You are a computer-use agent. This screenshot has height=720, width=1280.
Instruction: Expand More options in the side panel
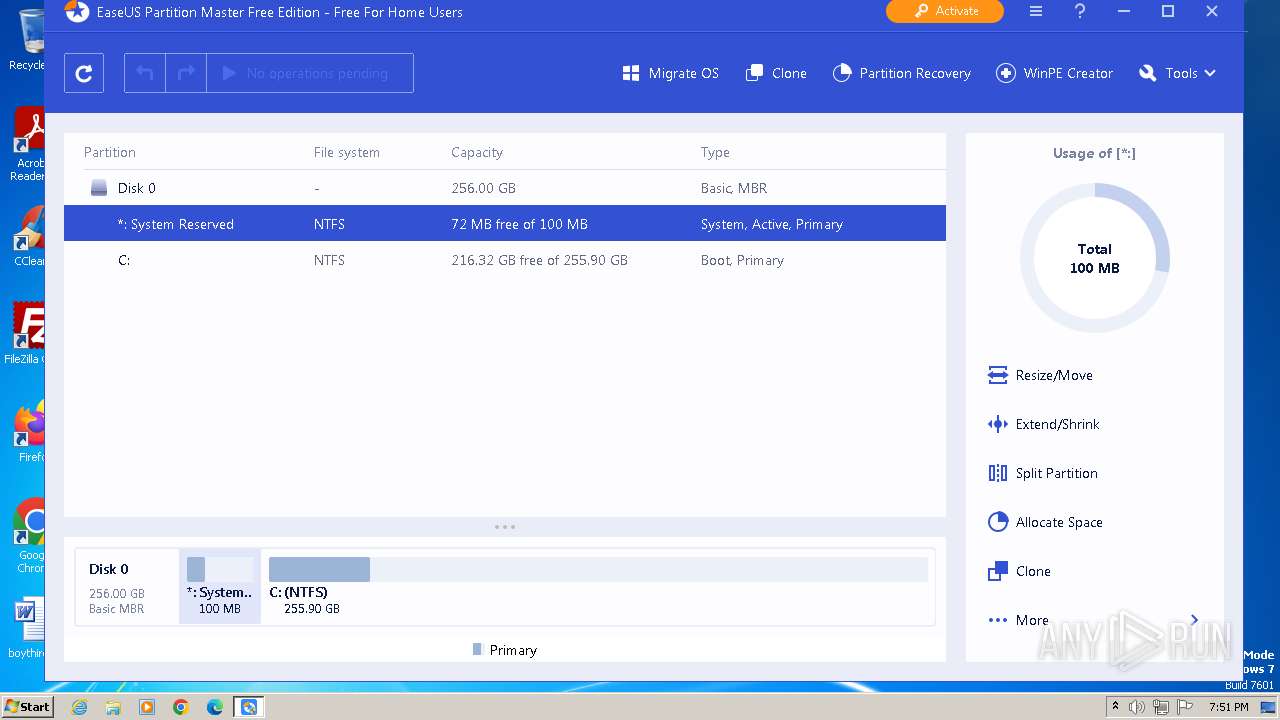(1094, 620)
